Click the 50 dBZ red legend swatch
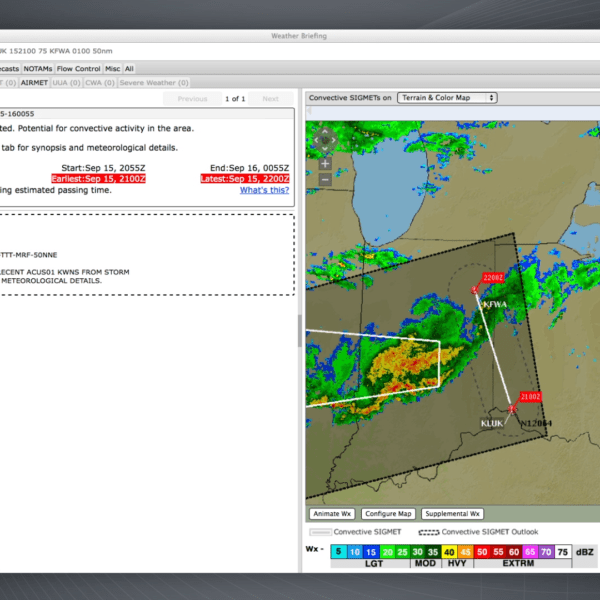Image resolution: width=600 pixels, height=600 pixels. [482, 552]
